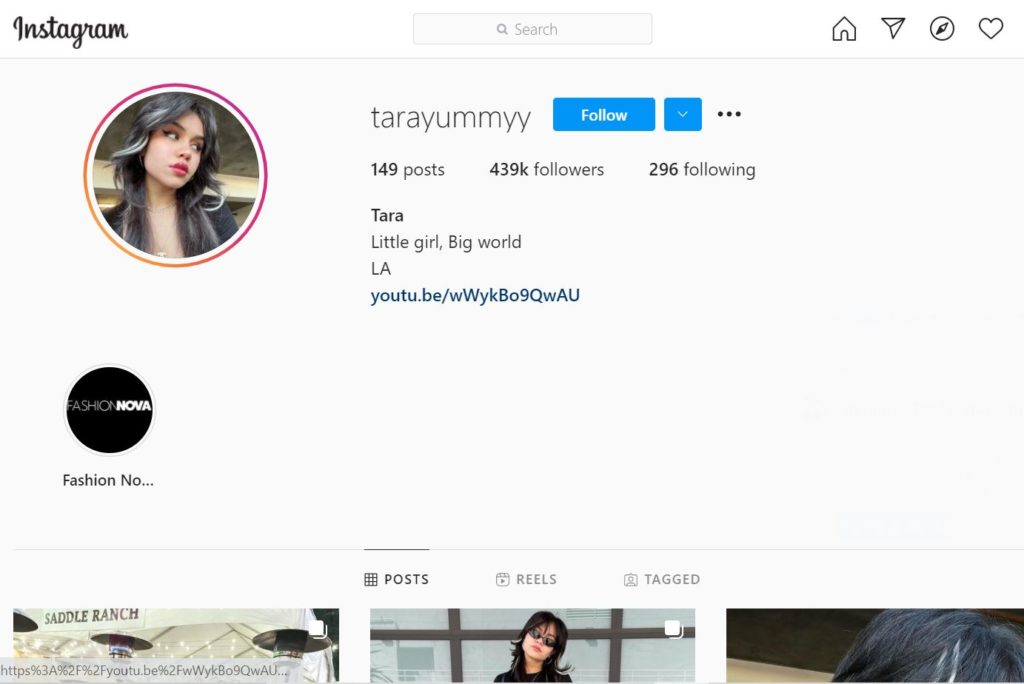The width and height of the screenshot is (1024, 684).
Task: Click the tarayummyy username heading
Action: pyautogui.click(x=451, y=118)
